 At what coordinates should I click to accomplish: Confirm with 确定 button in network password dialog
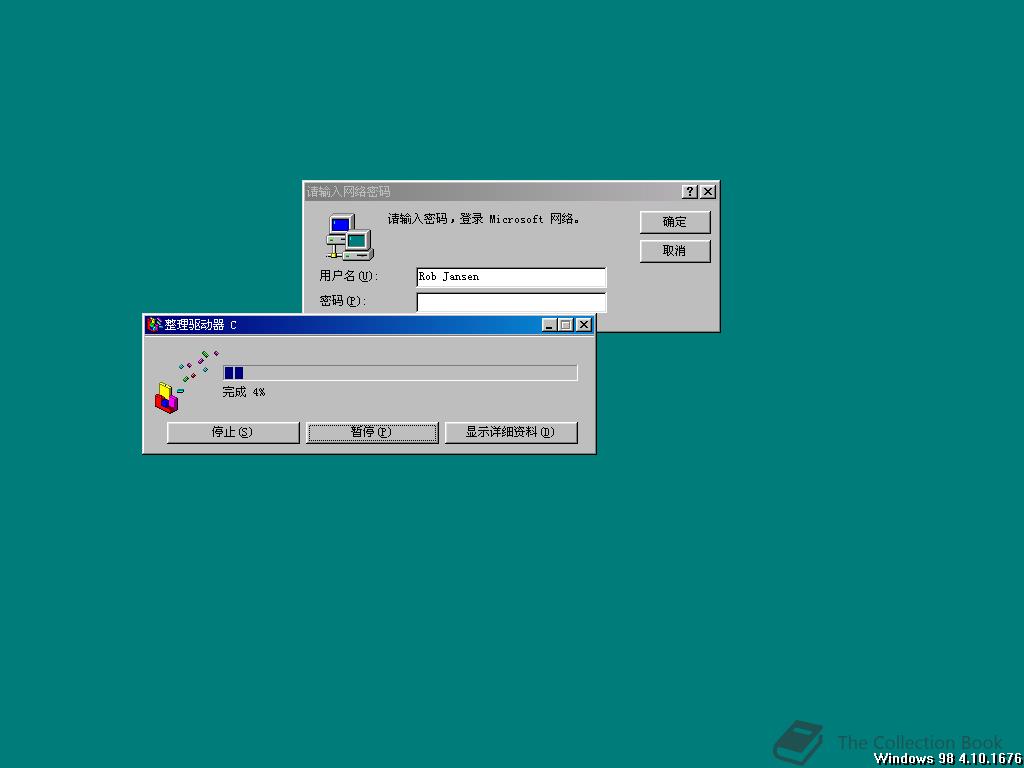pos(675,222)
